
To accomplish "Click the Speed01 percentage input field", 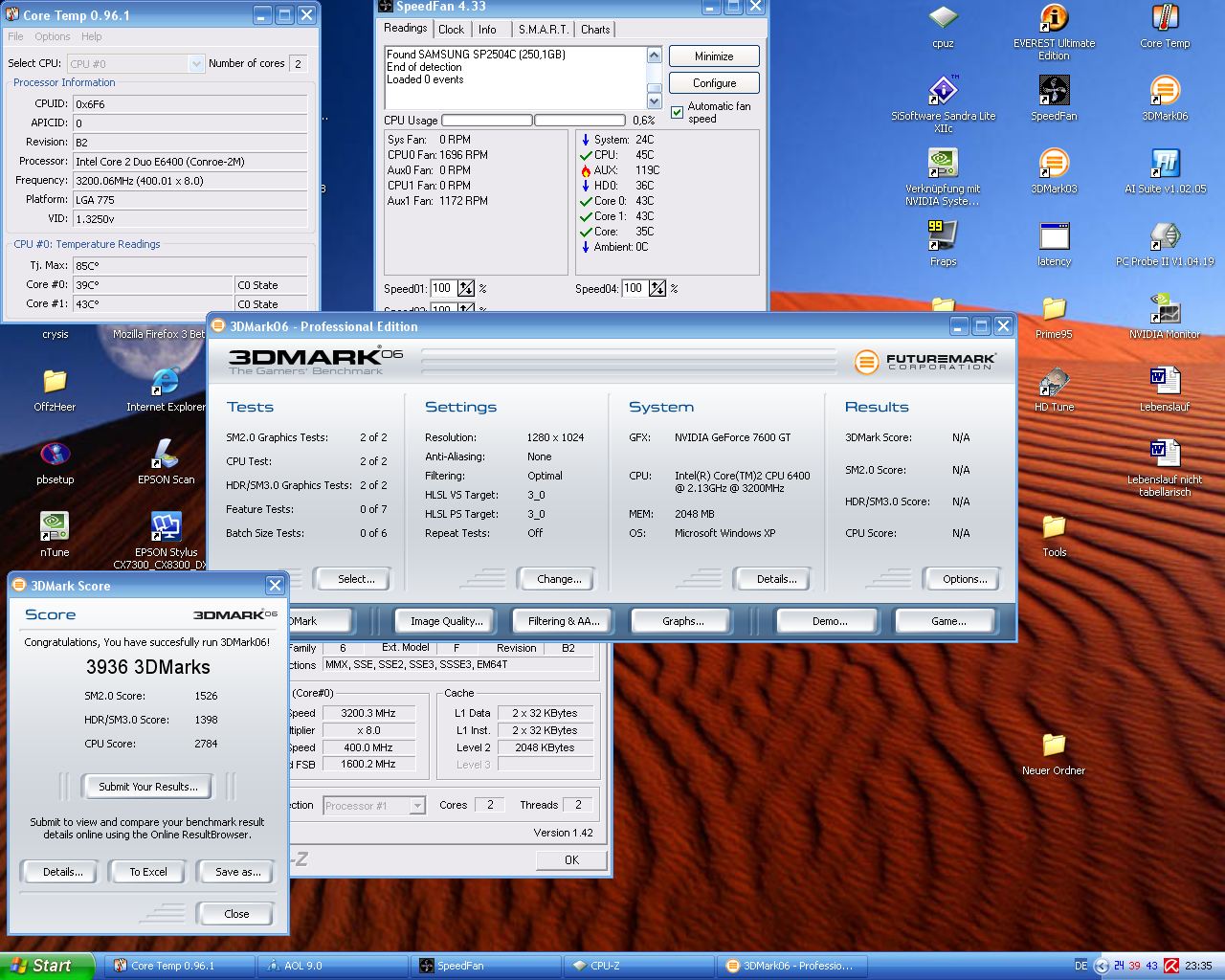I will tap(443, 288).
